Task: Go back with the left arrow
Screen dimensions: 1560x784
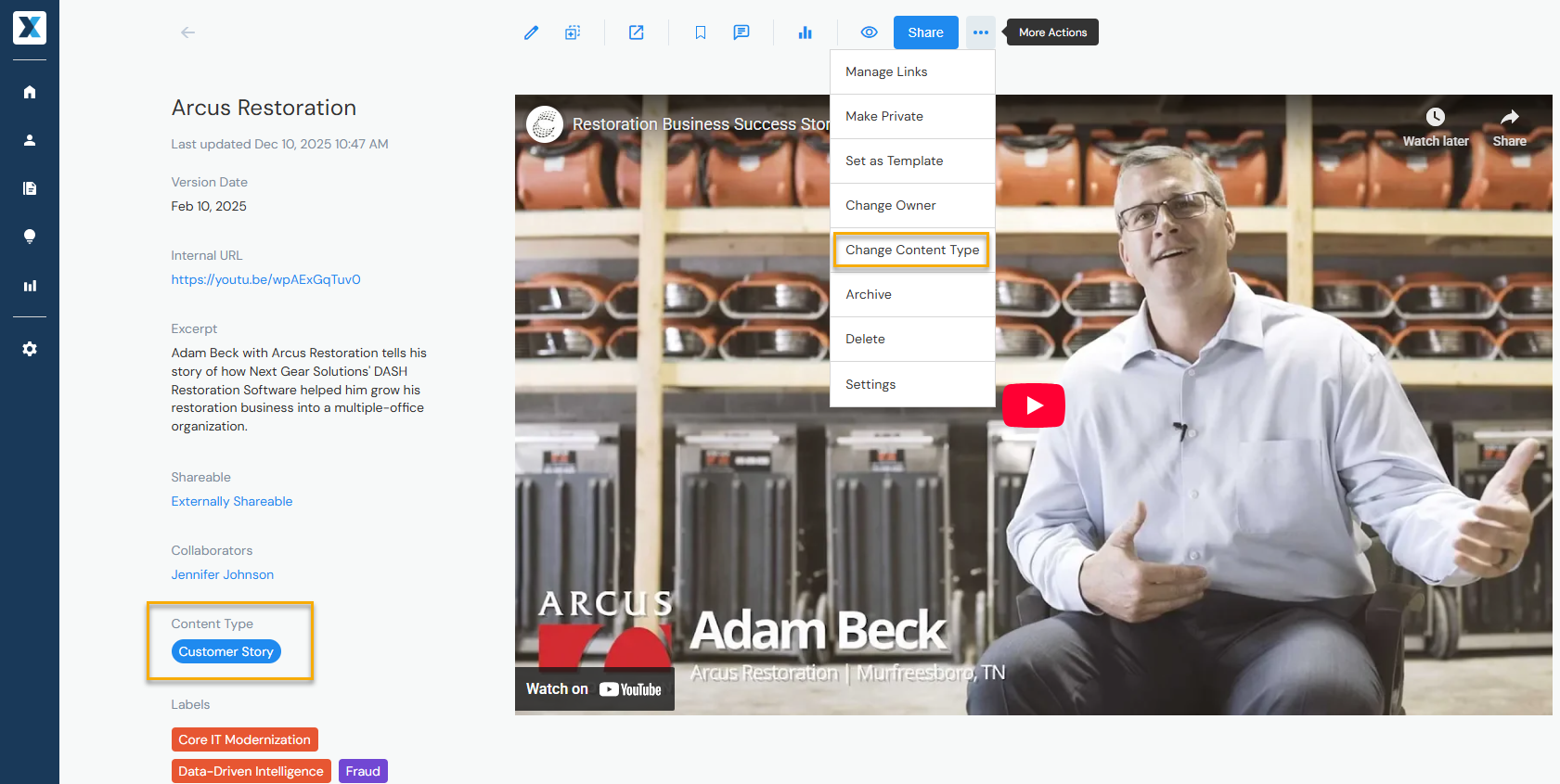Action: pyautogui.click(x=187, y=32)
